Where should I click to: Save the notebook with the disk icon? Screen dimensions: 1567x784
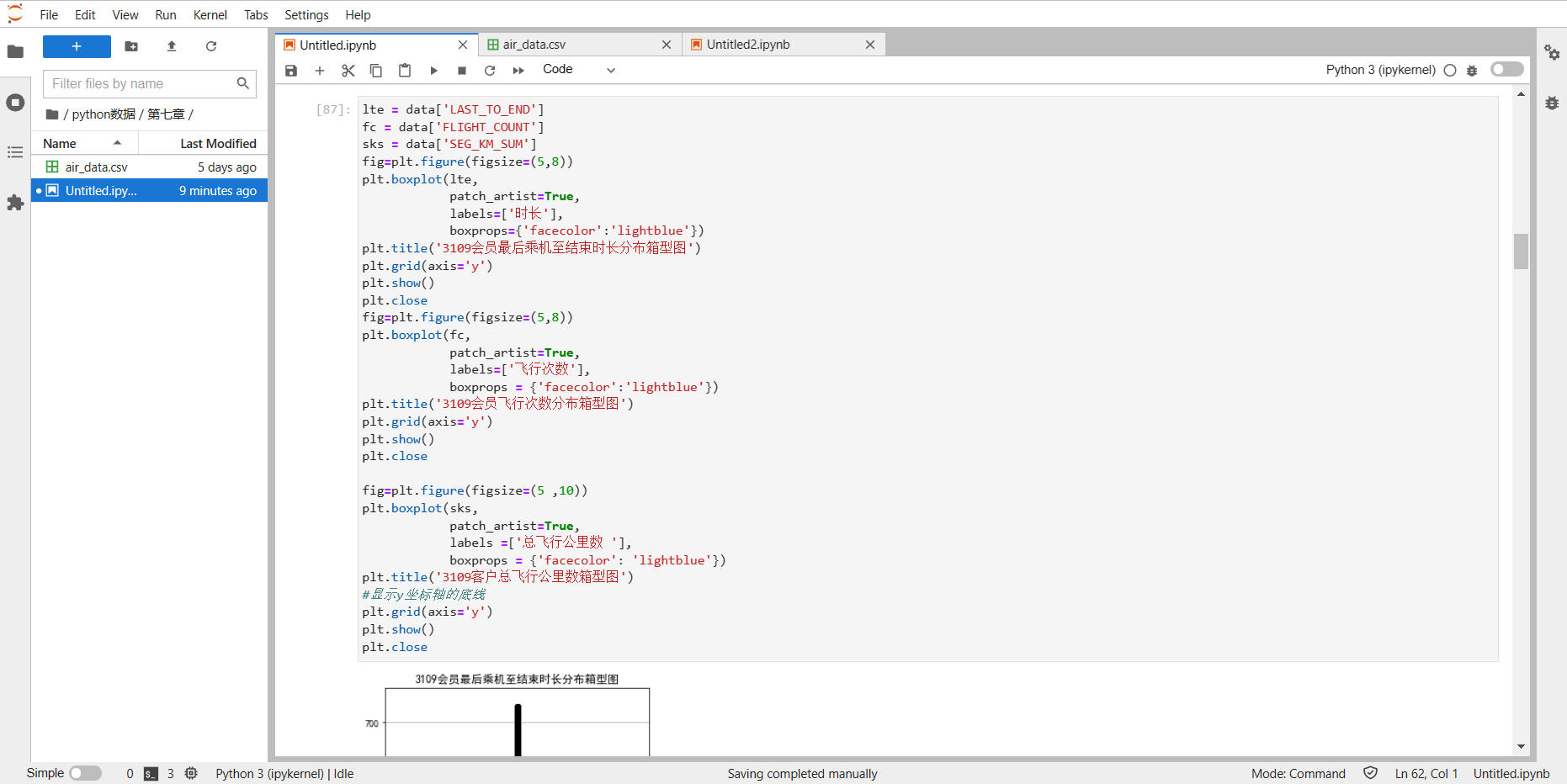click(x=291, y=71)
